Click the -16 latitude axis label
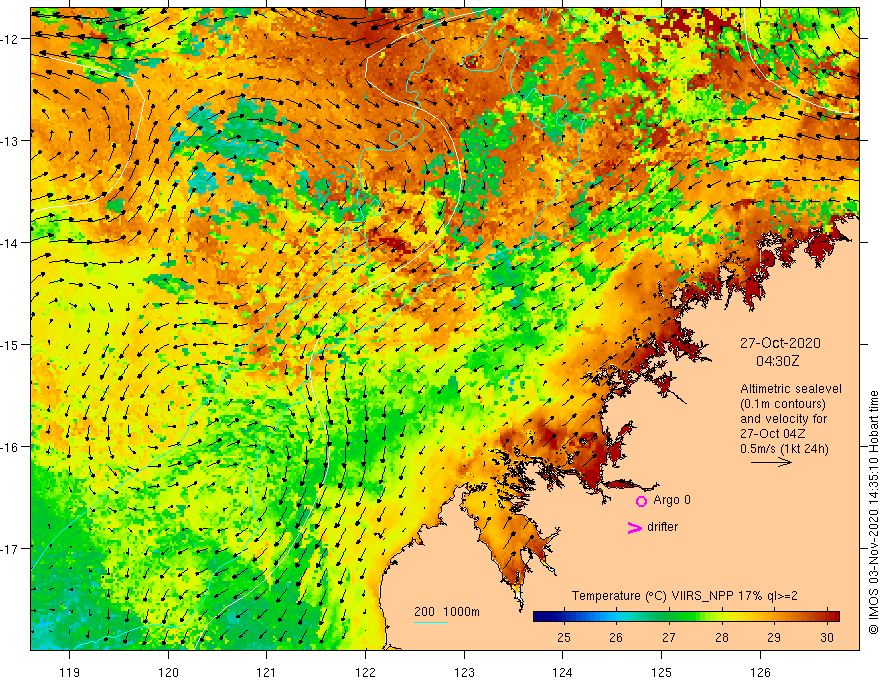Screen dimensions: 880x680 [11, 447]
